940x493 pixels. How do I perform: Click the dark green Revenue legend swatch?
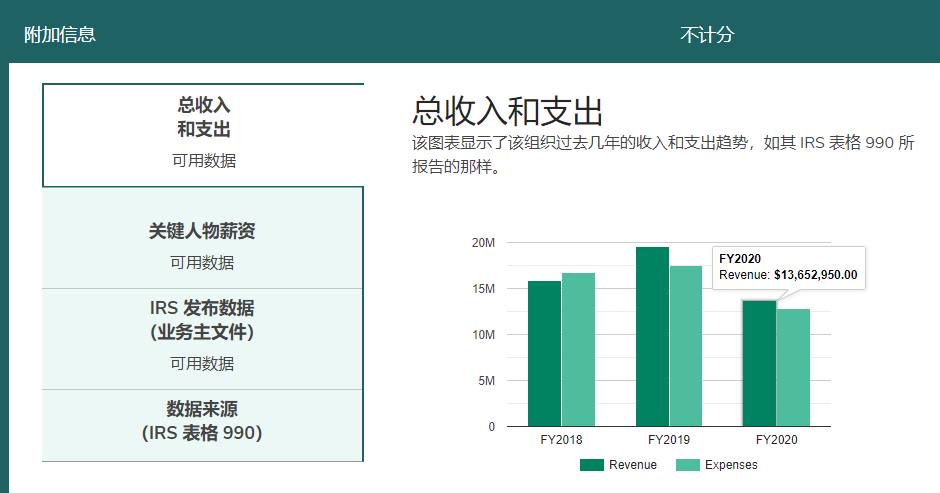[x=592, y=465]
